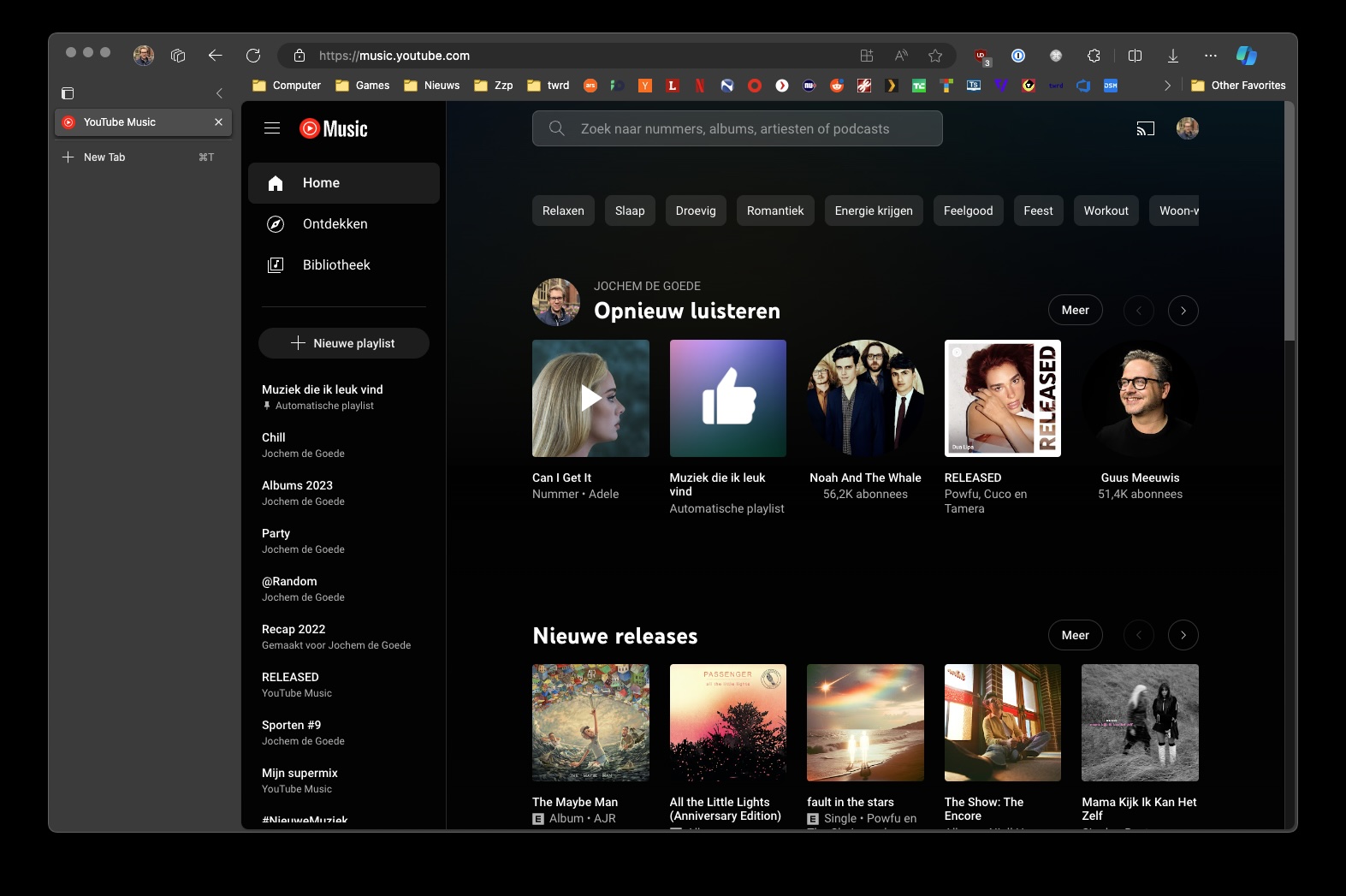The height and width of the screenshot is (896, 1346).
Task: Go back with the browser back arrow
Action: (x=216, y=56)
